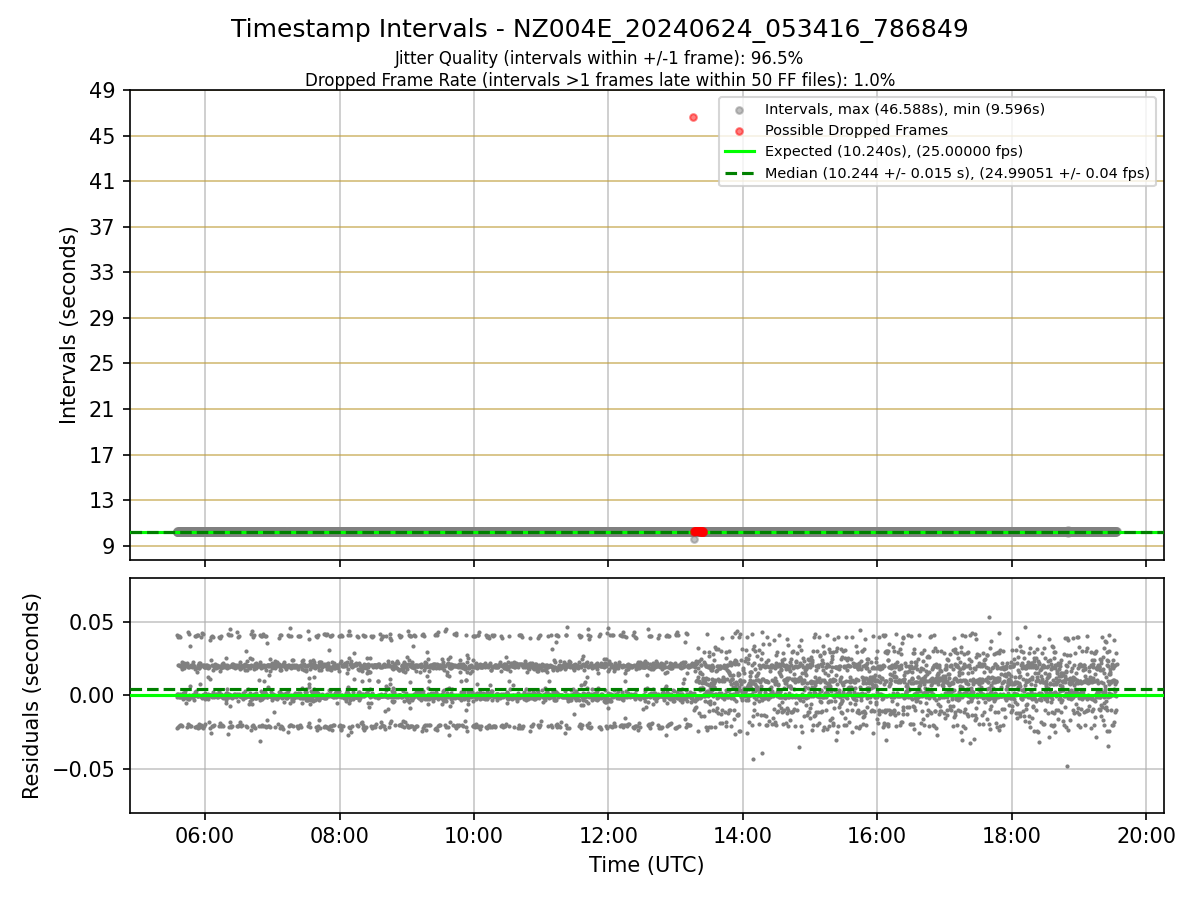Image resolution: width=1200 pixels, height=900 pixels.
Task: Click the '10:00' time tick label
Action: pyautogui.click(x=474, y=834)
